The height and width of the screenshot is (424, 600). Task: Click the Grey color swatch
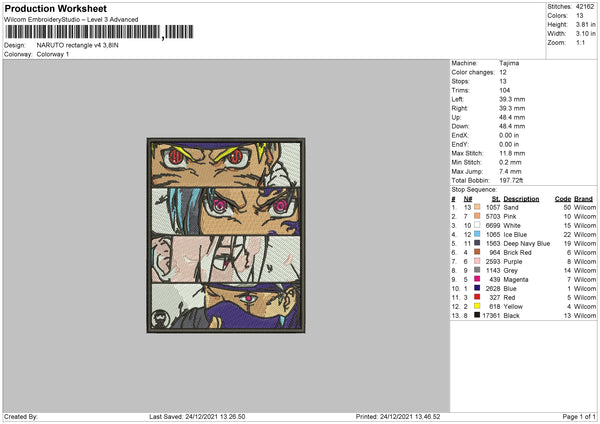tap(477, 270)
